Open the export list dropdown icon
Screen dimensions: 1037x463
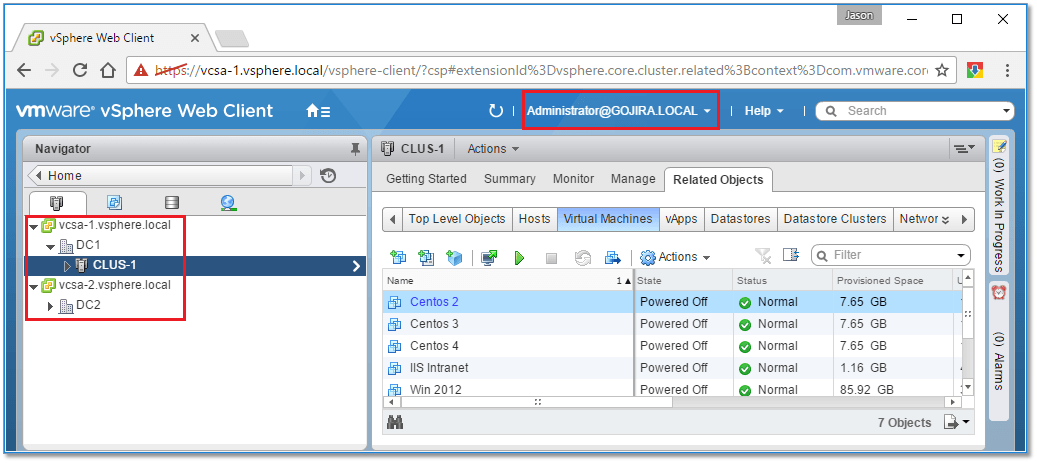pyautogui.click(x=956, y=422)
